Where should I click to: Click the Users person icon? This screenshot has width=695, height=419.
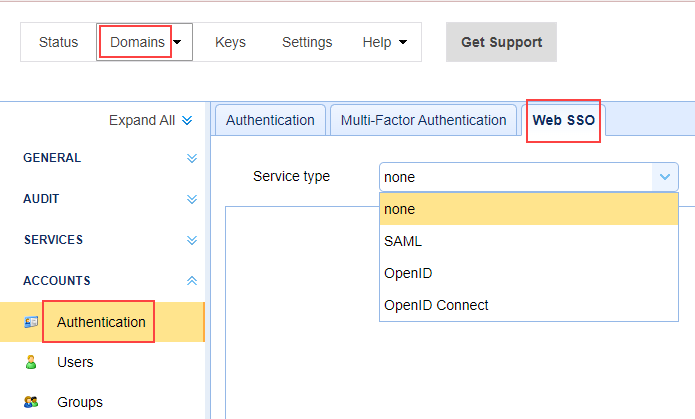point(31,362)
